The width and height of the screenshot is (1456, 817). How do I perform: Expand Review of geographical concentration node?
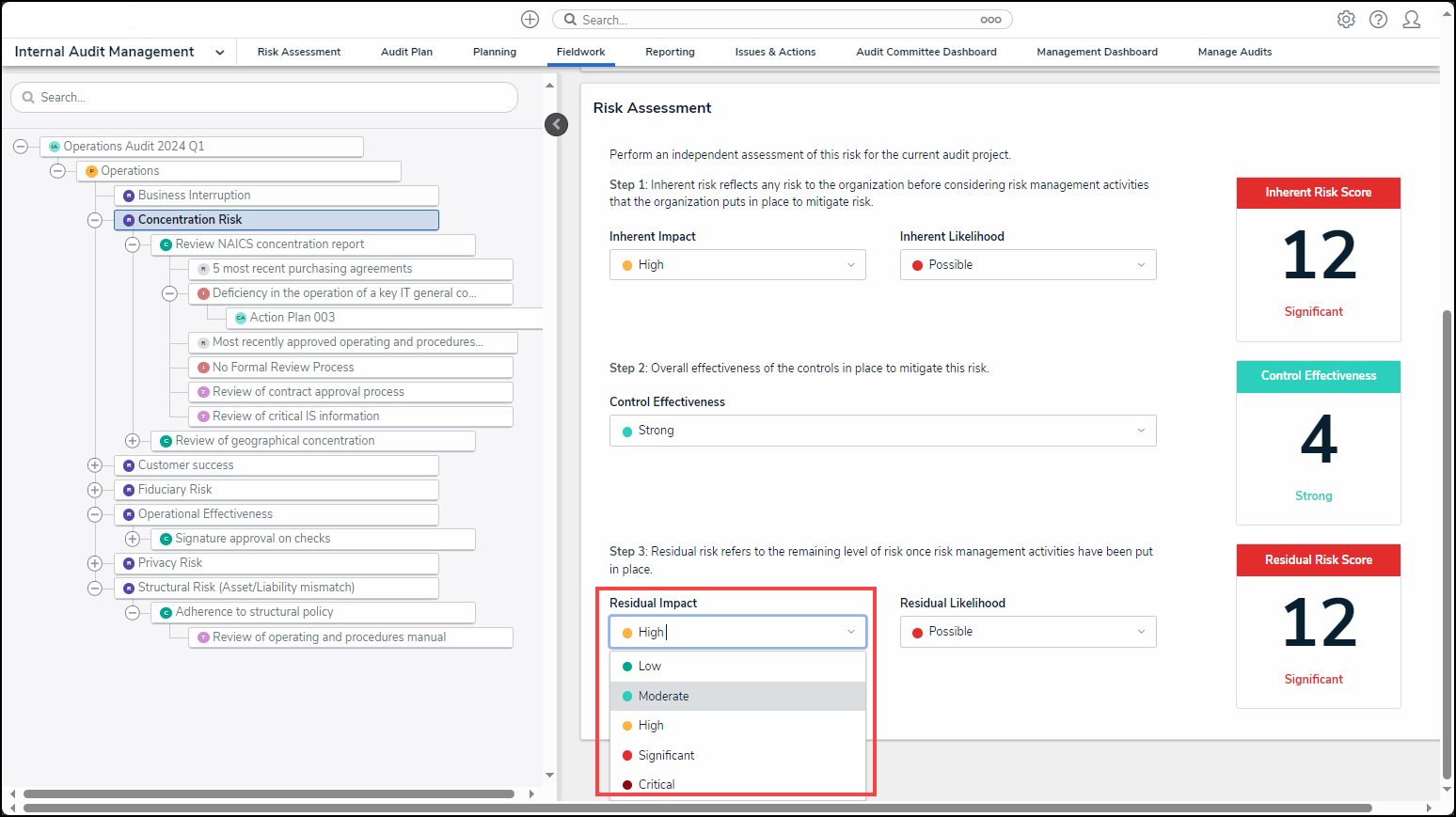(133, 441)
